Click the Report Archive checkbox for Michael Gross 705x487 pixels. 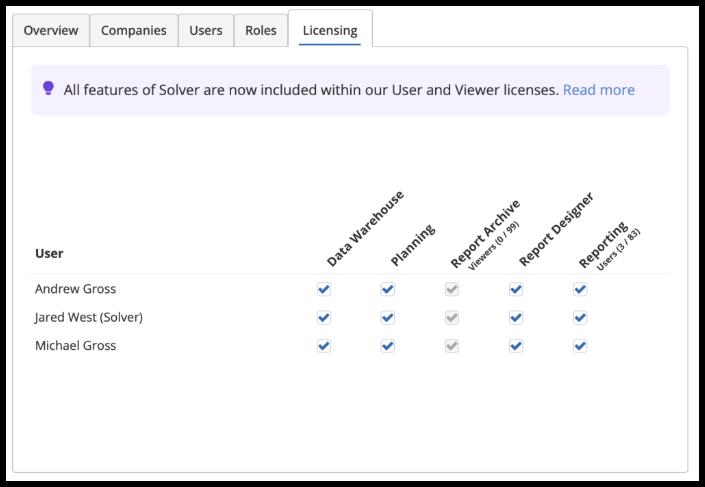point(452,346)
